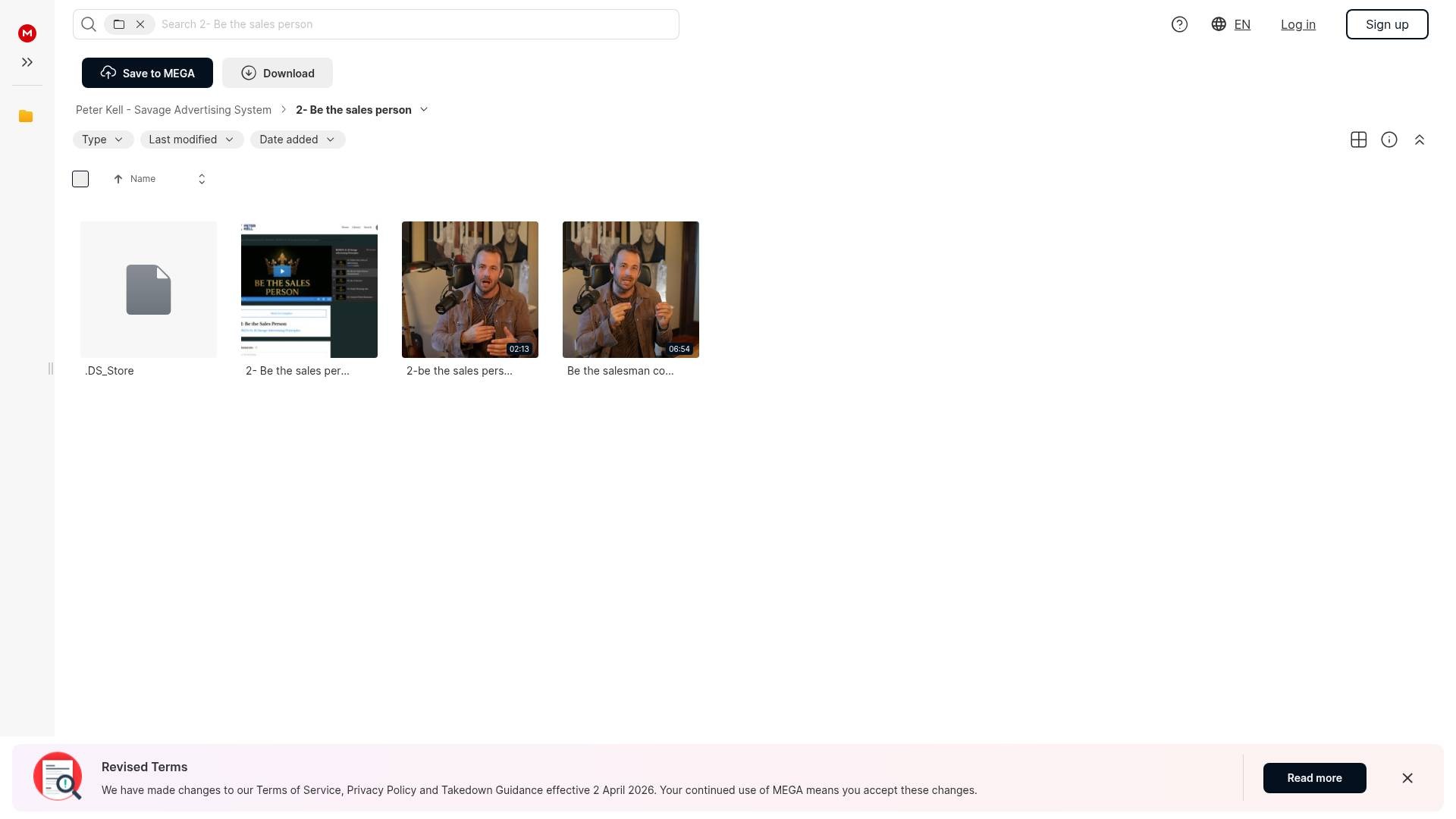Screen dimensions: 1456x819
Task: Open the sort options stepper next to Name
Action: 202,179
